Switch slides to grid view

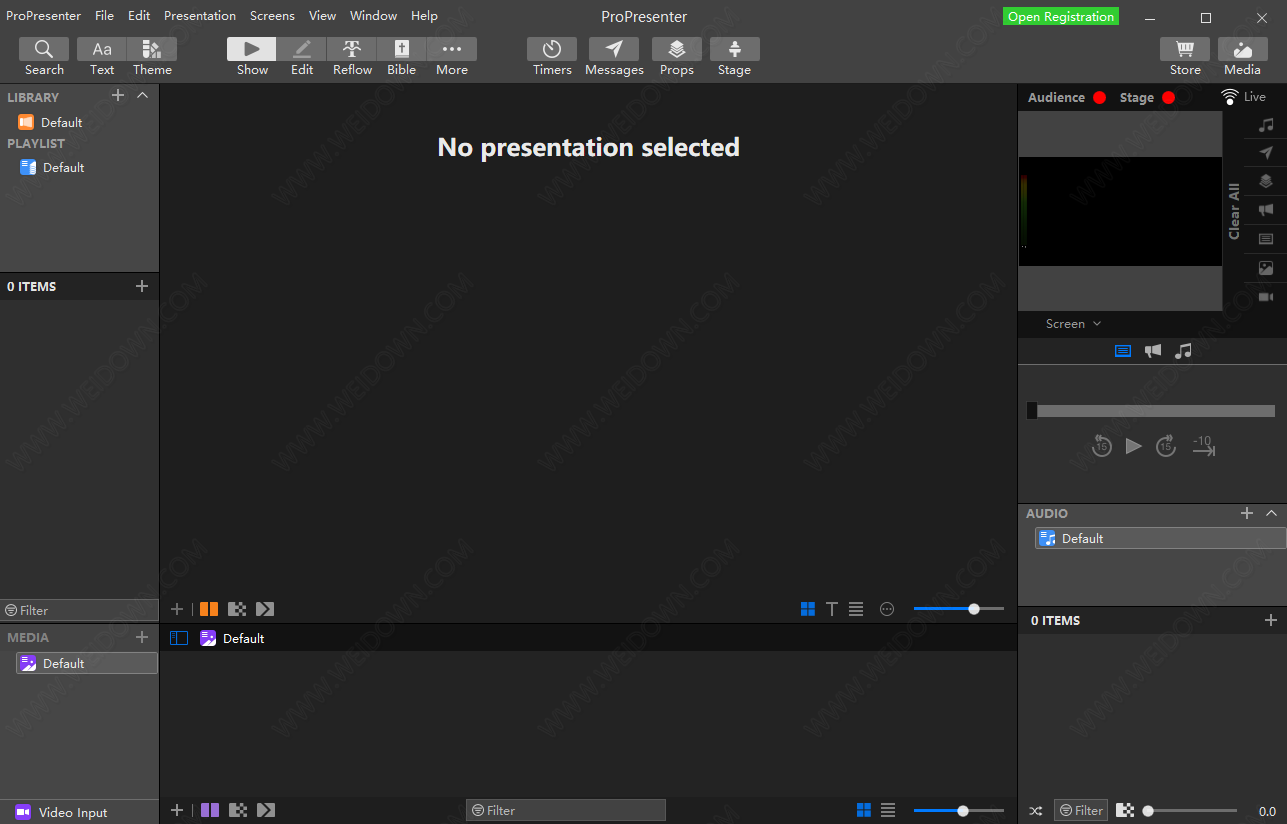(x=808, y=608)
